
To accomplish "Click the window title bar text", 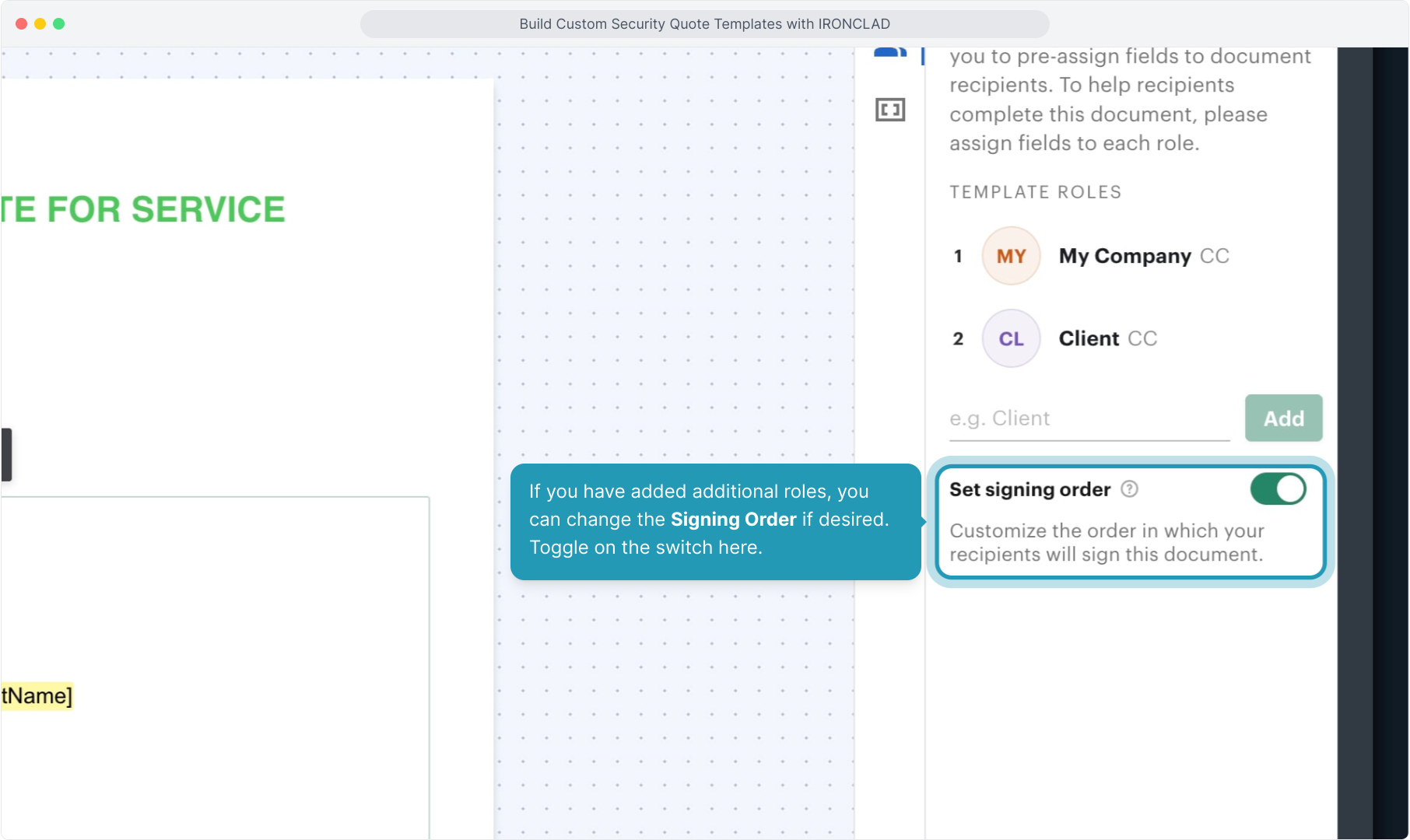I will 704,24.
